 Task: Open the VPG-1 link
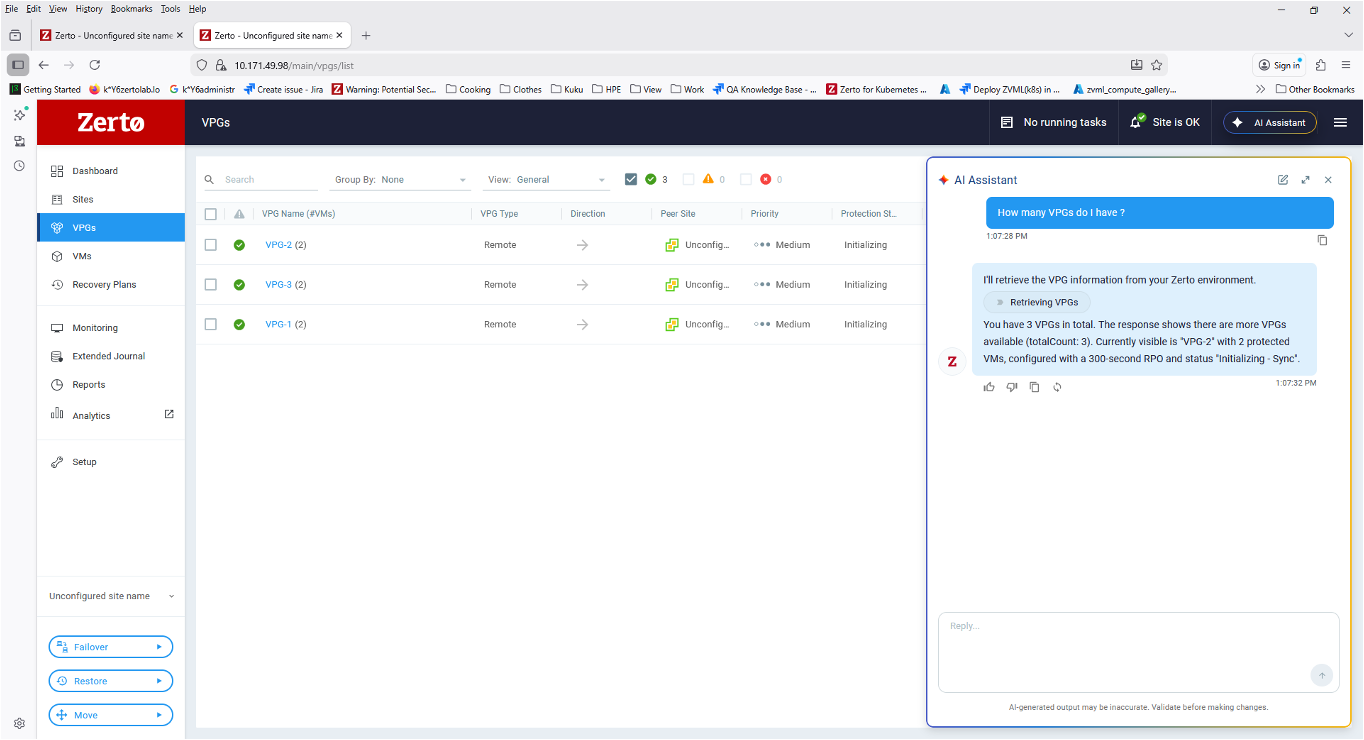278,324
